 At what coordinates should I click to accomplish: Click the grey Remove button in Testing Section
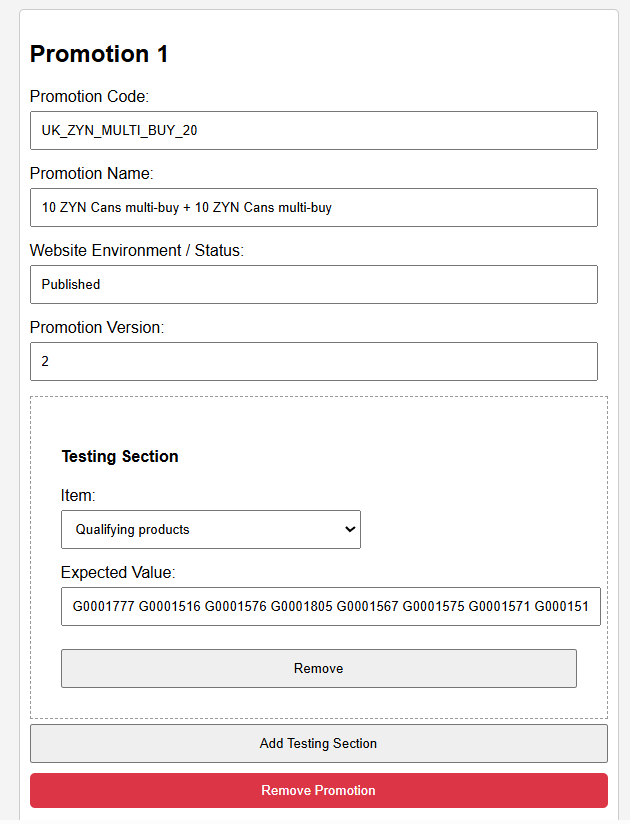pos(318,668)
